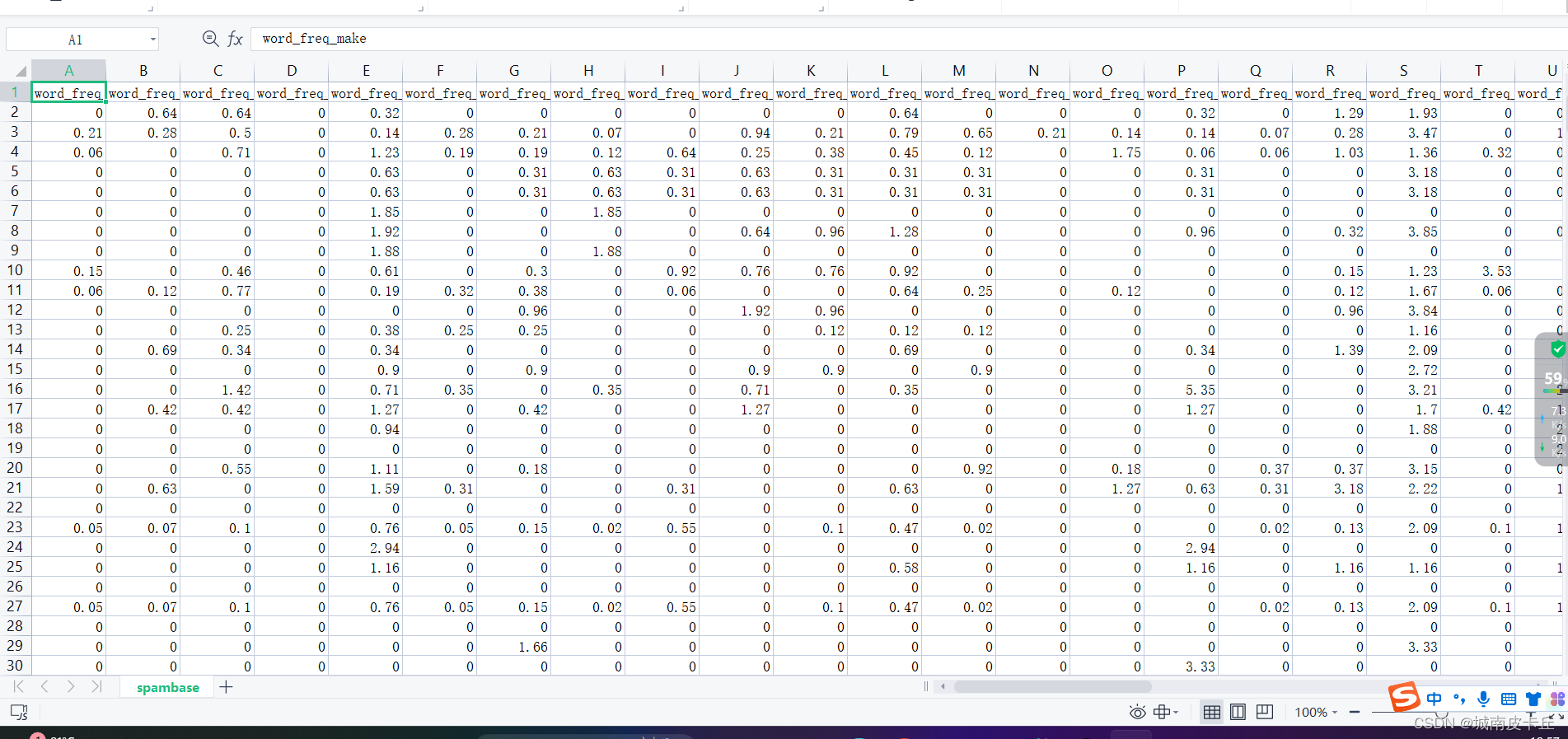Click cell R2 containing 1.29
The height and width of the screenshot is (739, 1568).
tap(1330, 113)
